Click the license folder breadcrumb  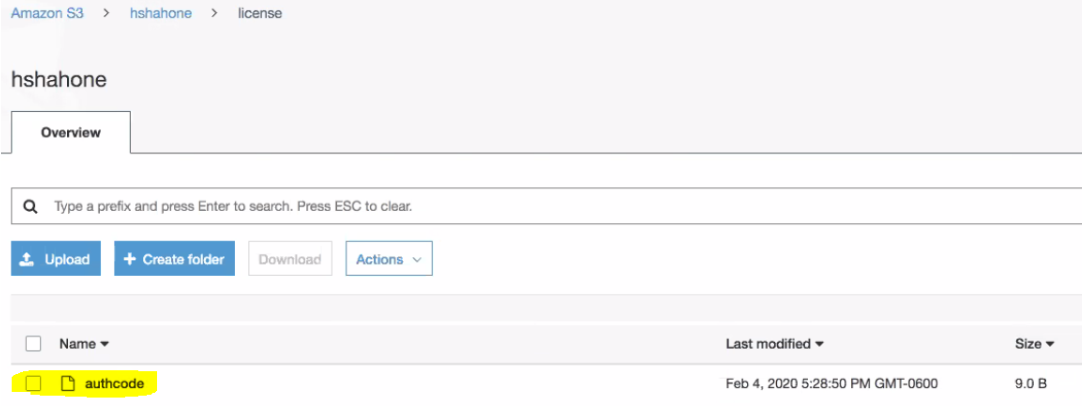[259, 14]
